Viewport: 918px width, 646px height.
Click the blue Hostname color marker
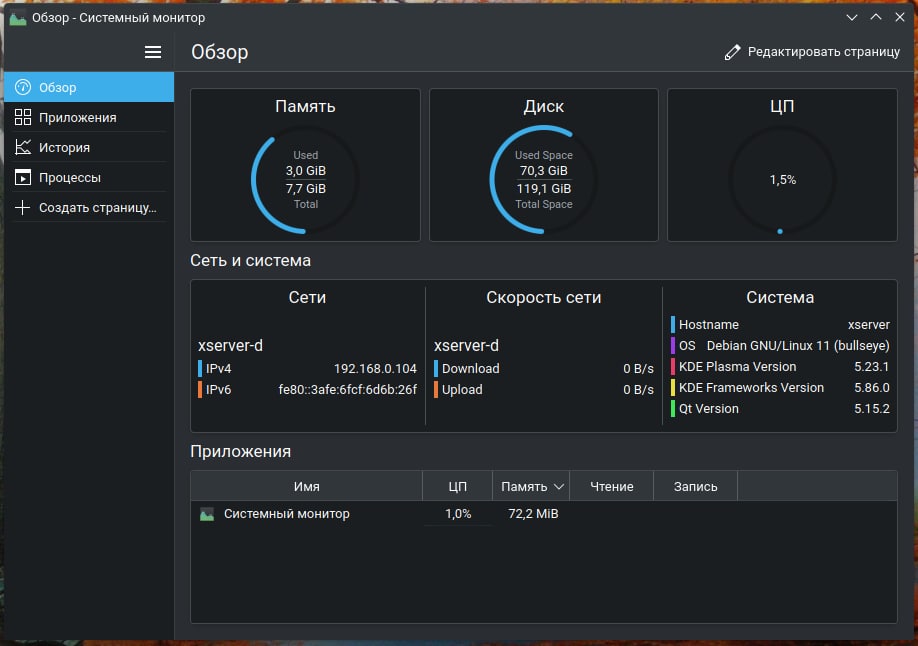click(673, 324)
